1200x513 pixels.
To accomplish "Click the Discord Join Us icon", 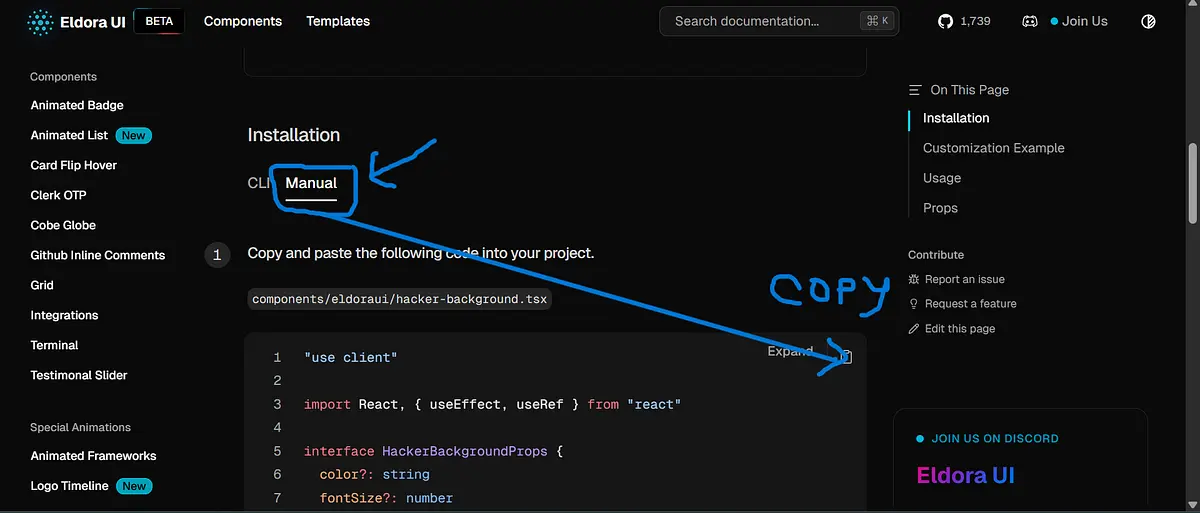I will (1030, 21).
